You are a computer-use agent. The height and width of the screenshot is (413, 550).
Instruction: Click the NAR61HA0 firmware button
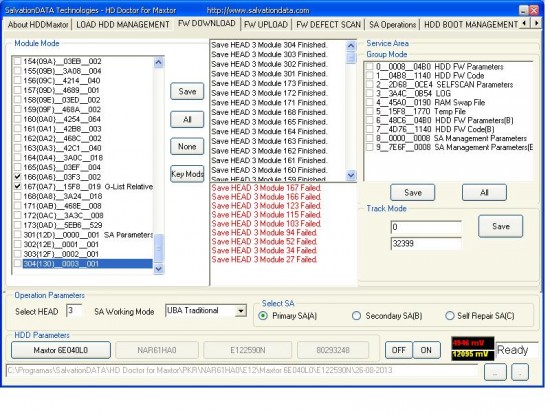157,350
